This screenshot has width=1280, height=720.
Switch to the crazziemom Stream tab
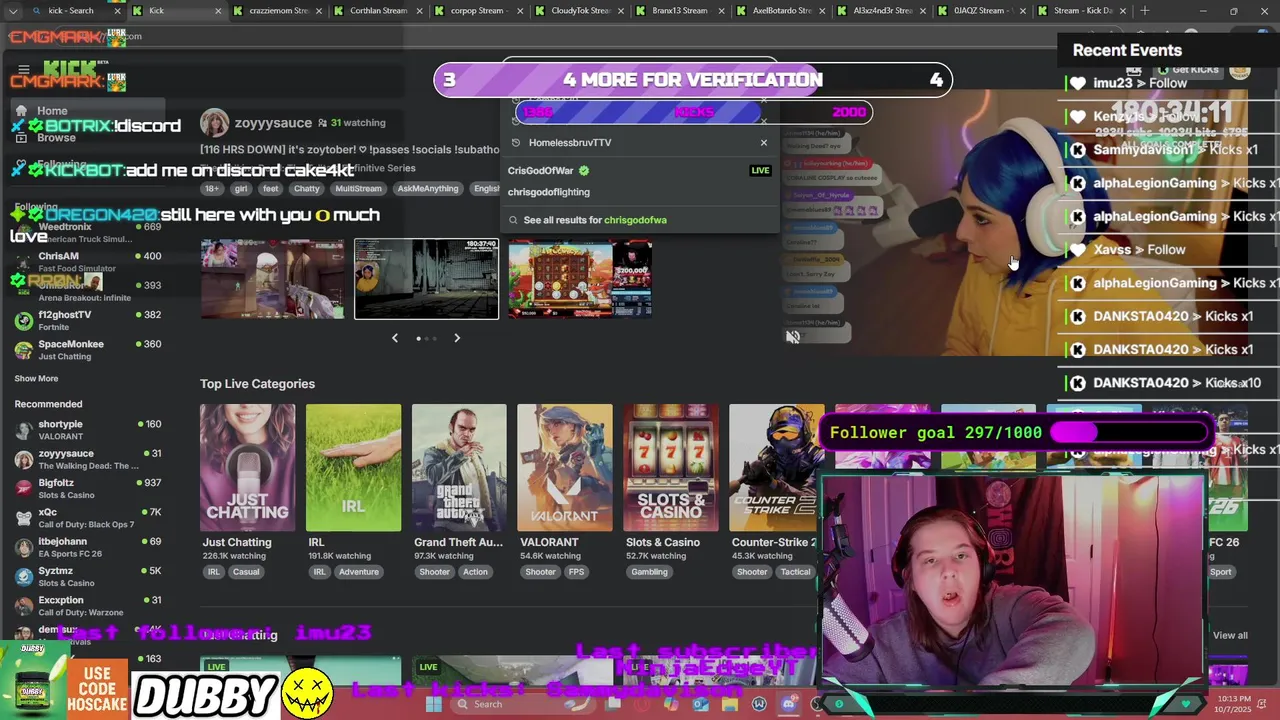(x=280, y=11)
